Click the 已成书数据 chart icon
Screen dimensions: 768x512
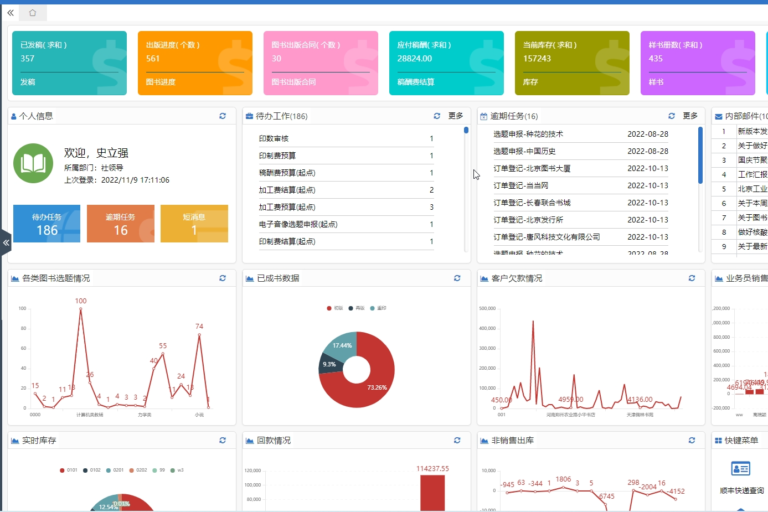(249, 279)
